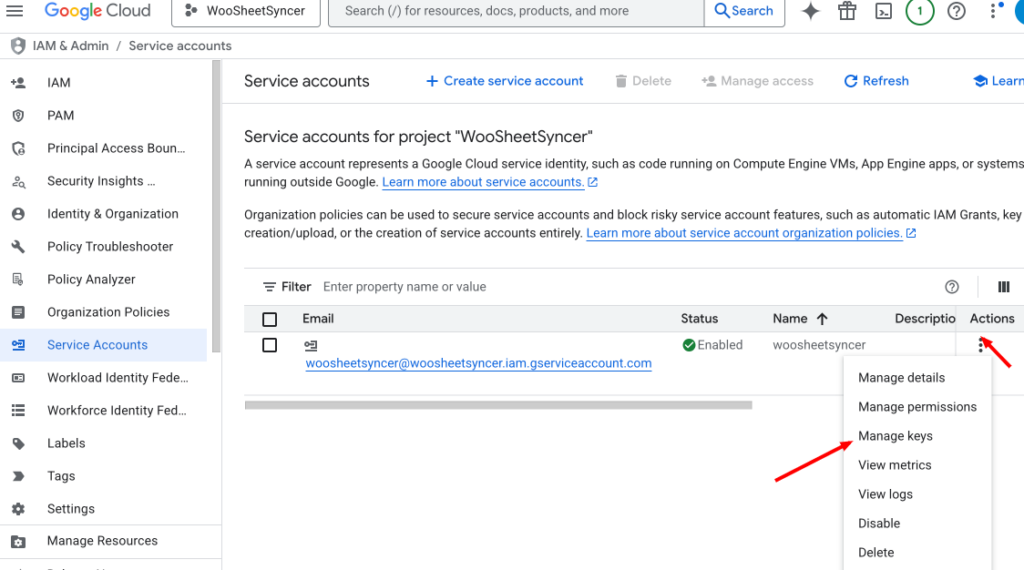The width and height of the screenshot is (1024, 570).
Task: Click Create service account button
Action: click(505, 81)
